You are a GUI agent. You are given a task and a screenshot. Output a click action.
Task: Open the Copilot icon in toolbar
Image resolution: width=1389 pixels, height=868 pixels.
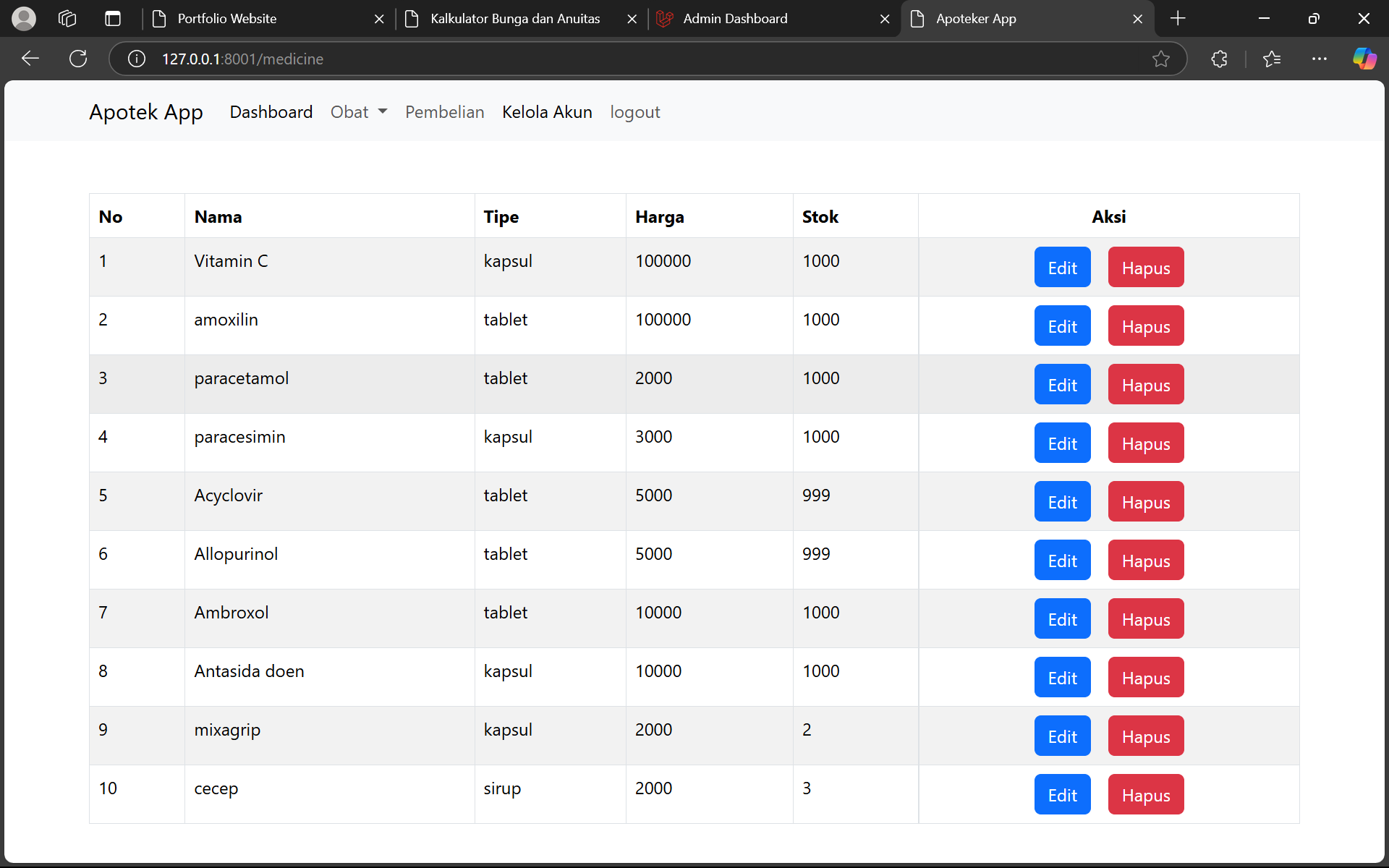pos(1364,59)
